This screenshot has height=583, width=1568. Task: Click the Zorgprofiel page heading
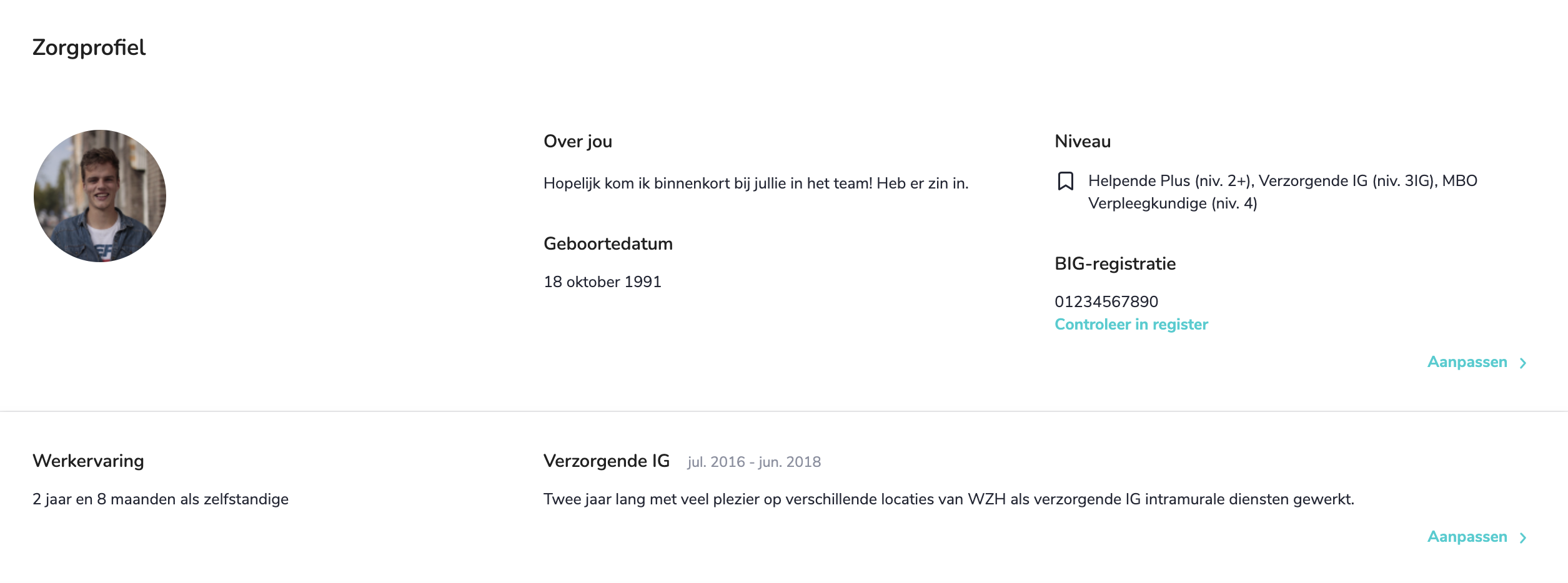coord(89,47)
